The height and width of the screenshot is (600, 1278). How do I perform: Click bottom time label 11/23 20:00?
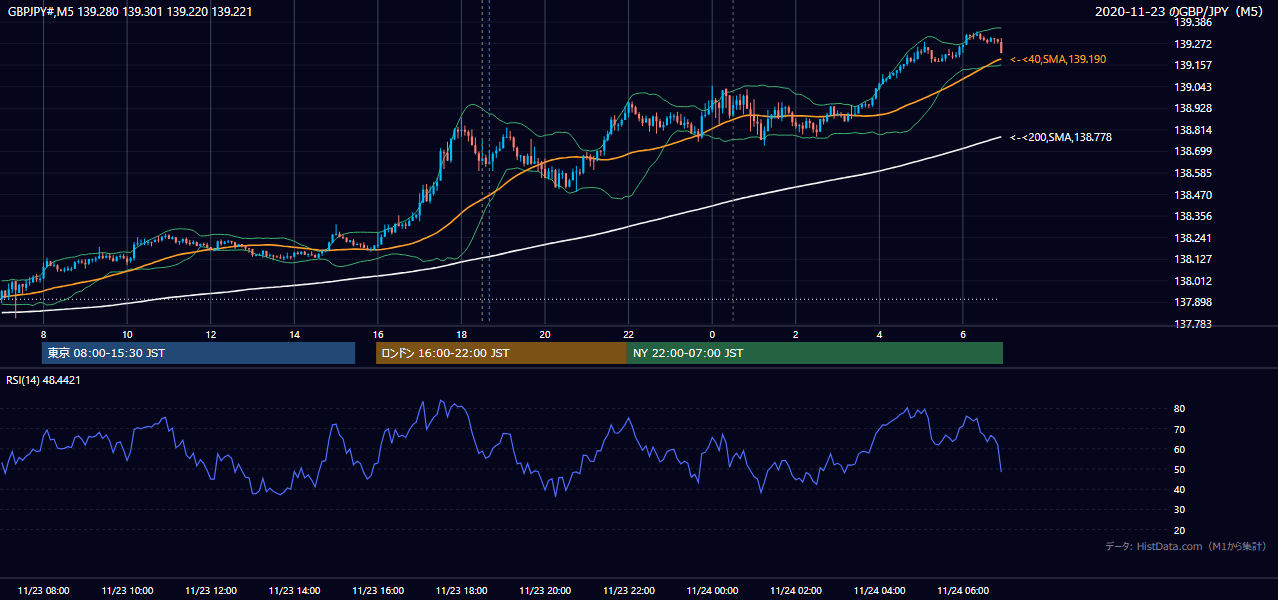tap(545, 591)
